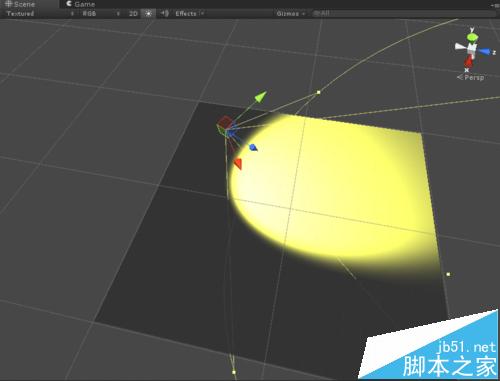Click the green Y arrow of move gizmo
Screen dimensions: 500x381
coord(261,96)
